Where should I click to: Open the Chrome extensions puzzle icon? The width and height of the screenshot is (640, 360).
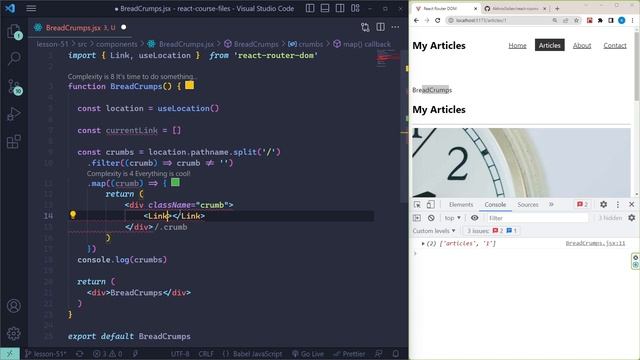tap(600, 20)
